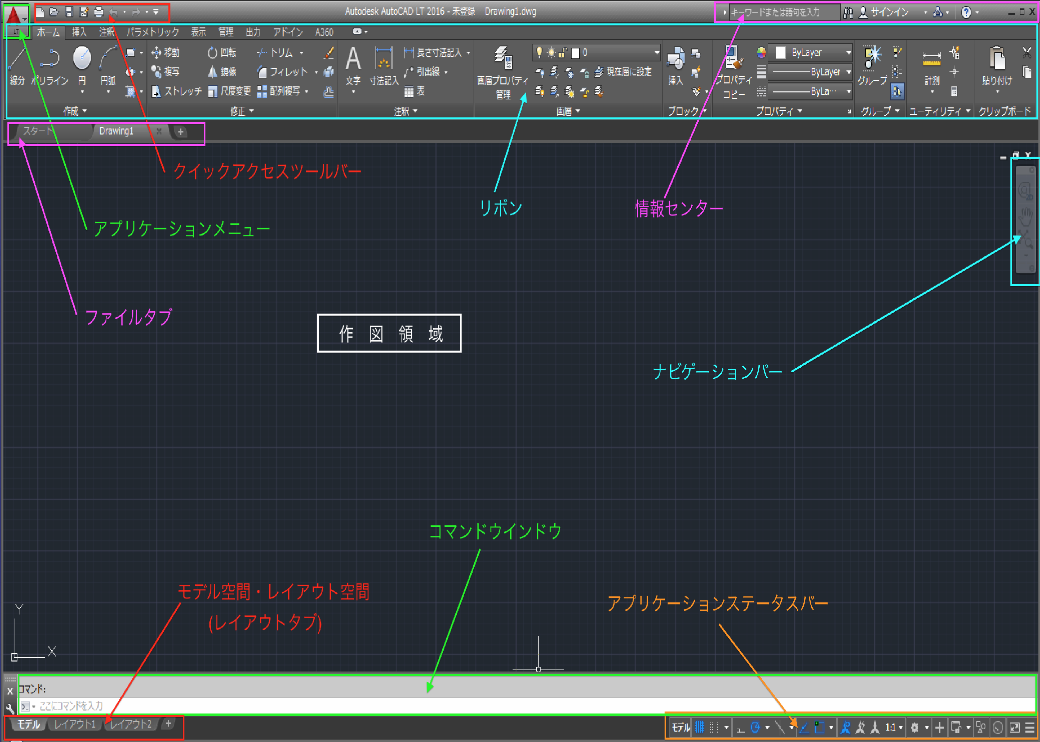Switch to the レイアウト1 layout tab

point(75,724)
